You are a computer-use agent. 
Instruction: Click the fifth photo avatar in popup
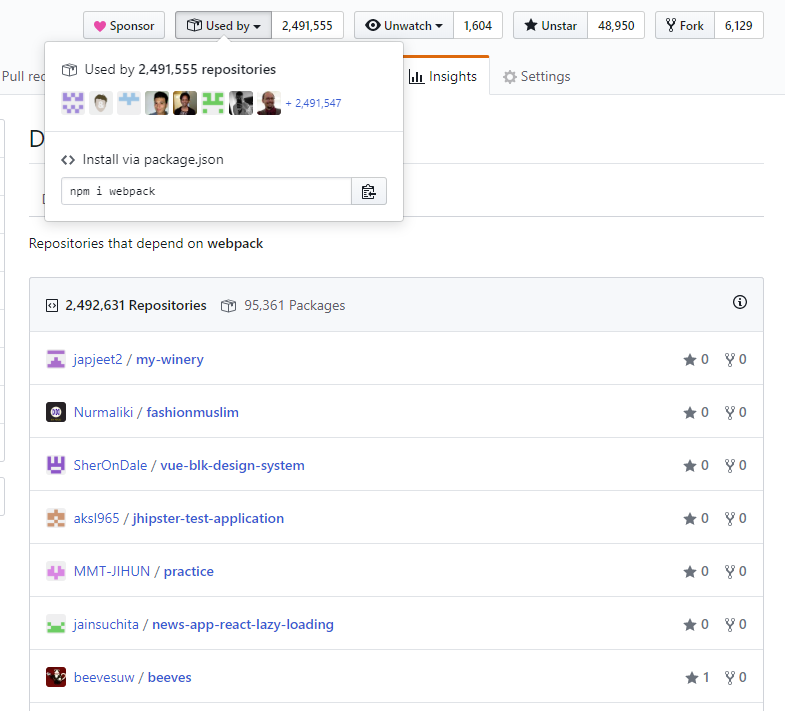pyautogui.click(x=185, y=103)
